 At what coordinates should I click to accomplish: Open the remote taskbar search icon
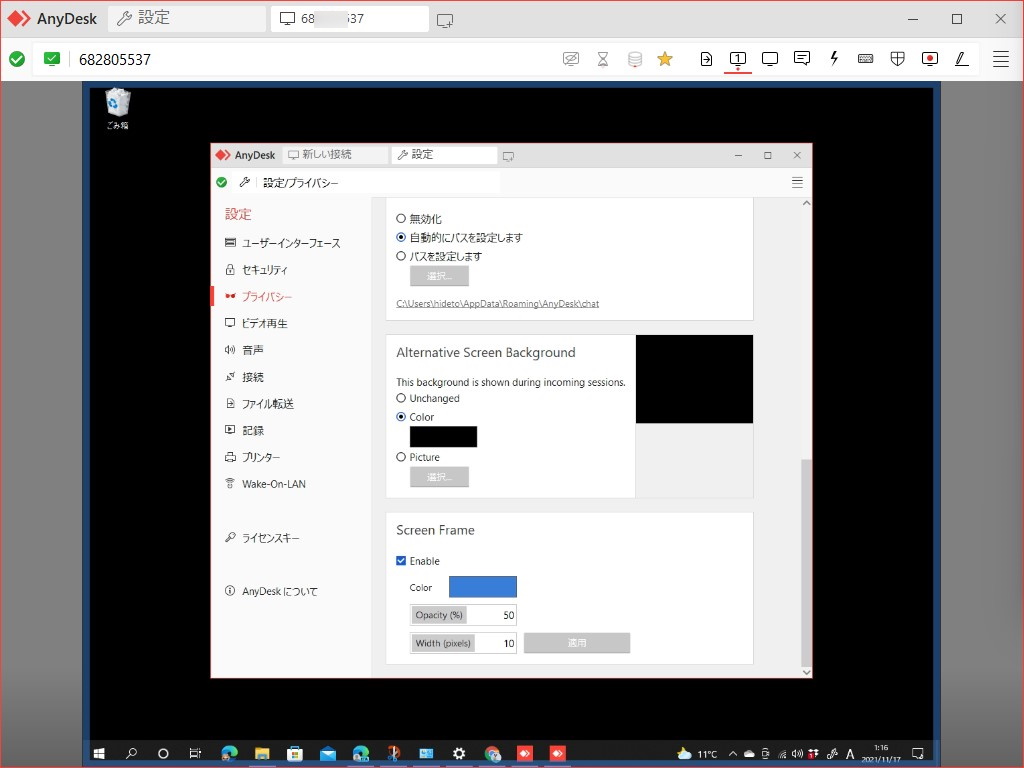[131, 754]
